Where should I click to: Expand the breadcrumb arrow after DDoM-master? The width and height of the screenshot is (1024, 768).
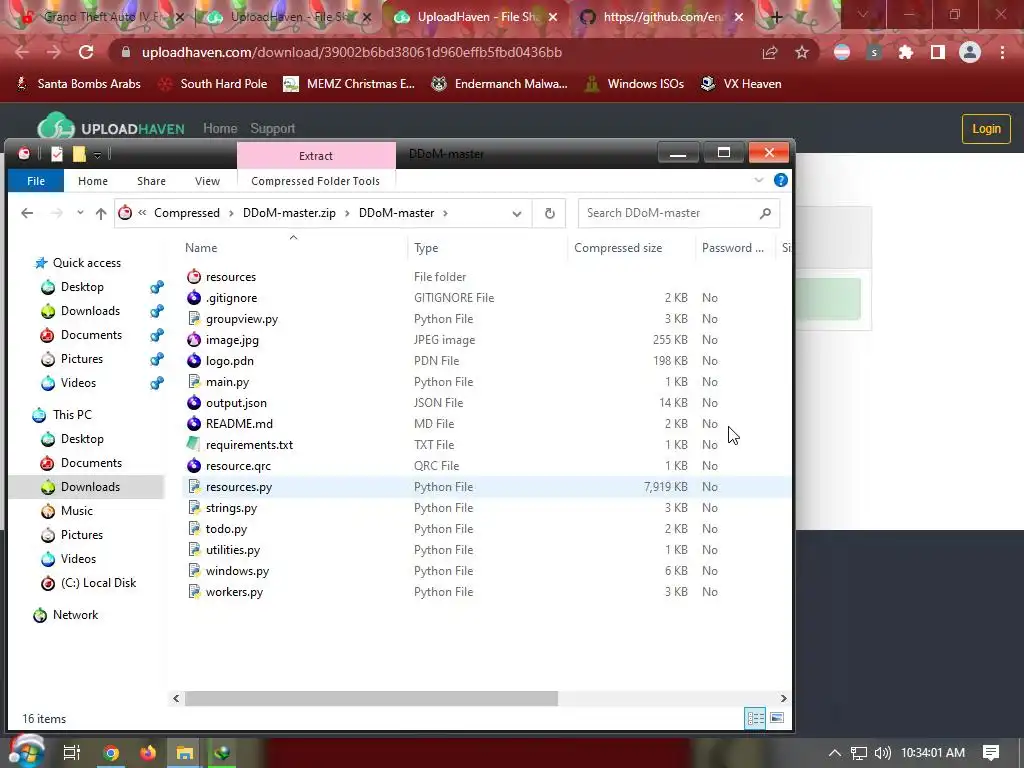click(x=445, y=213)
